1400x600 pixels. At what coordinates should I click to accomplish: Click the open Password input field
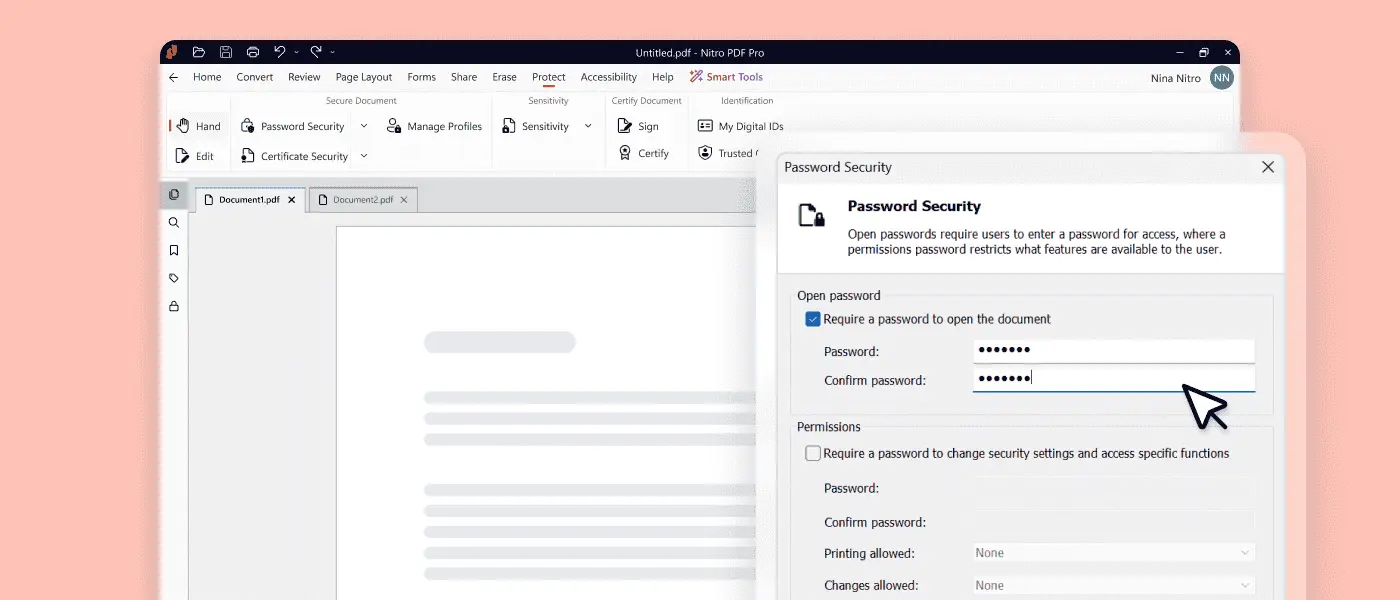[1114, 350]
